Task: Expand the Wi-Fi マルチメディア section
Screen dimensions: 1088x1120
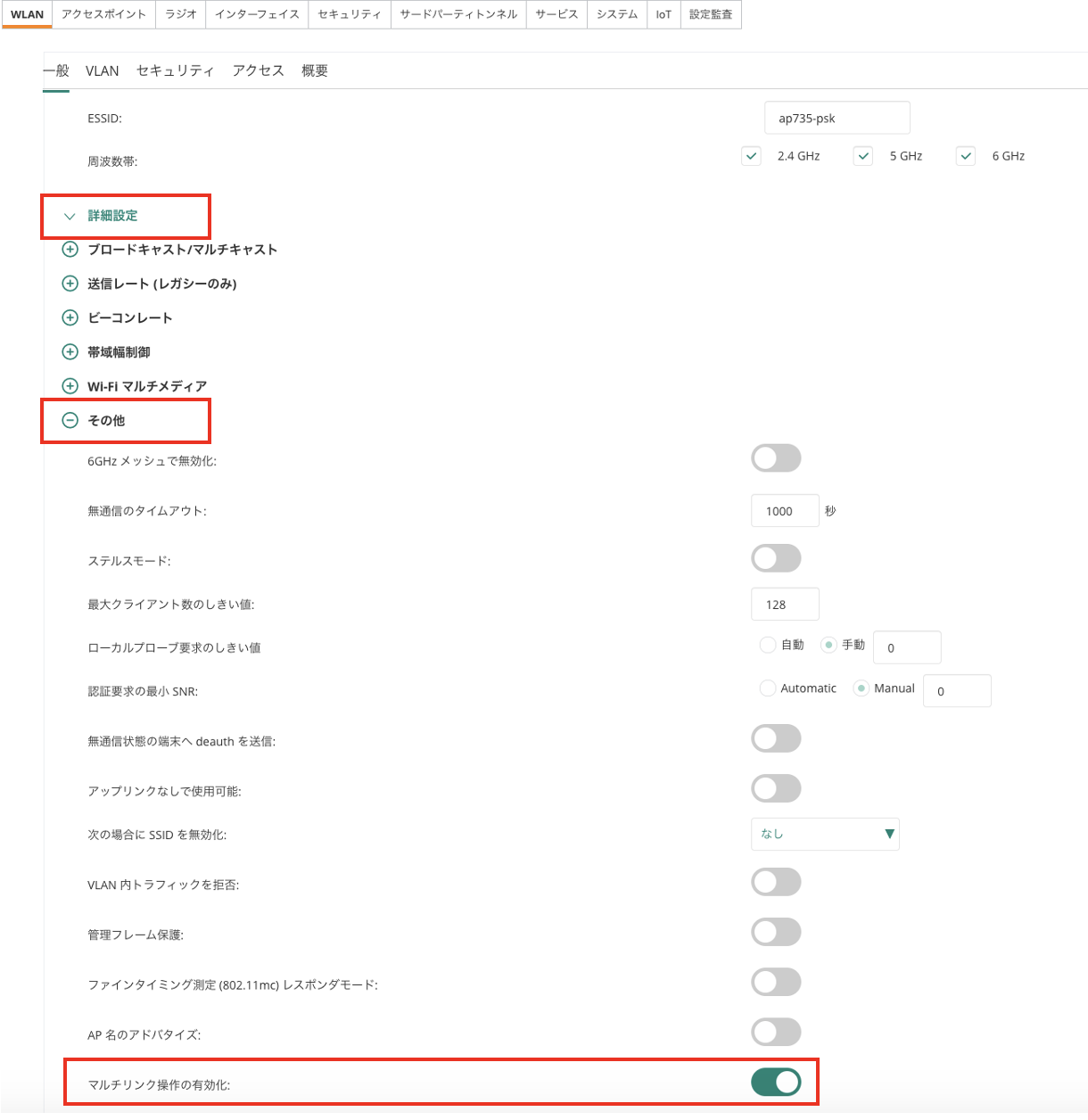Action: click(70, 386)
